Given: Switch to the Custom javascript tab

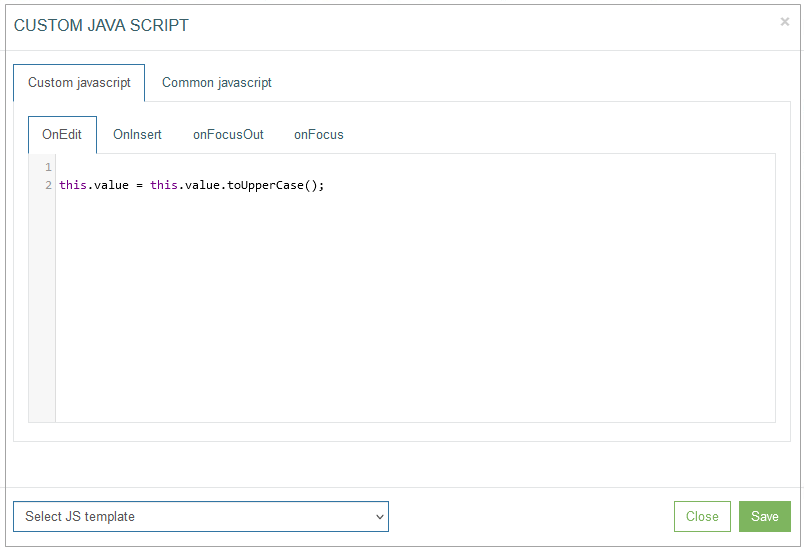Looking at the screenshot, I should click(79, 83).
